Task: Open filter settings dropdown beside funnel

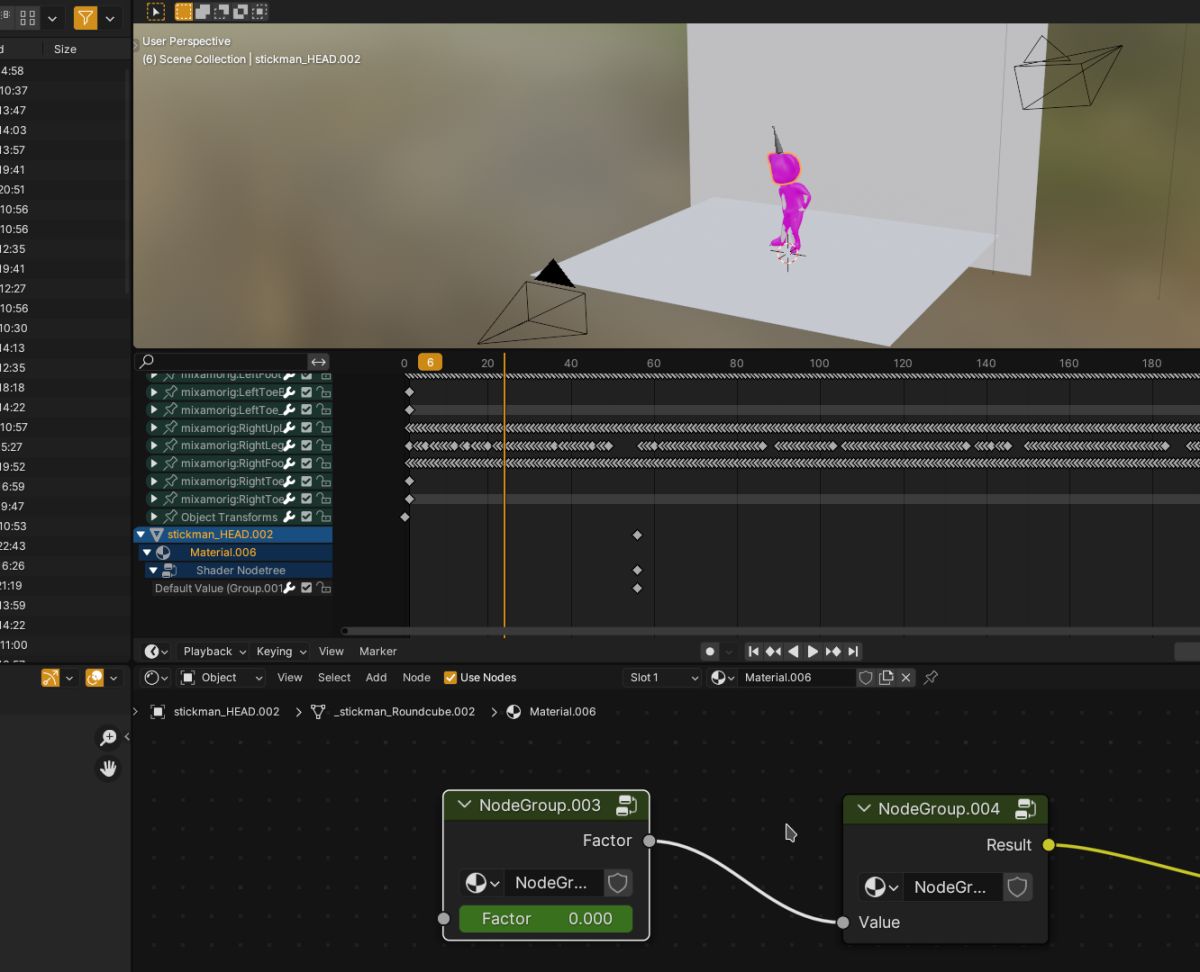Action: point(110,18)
